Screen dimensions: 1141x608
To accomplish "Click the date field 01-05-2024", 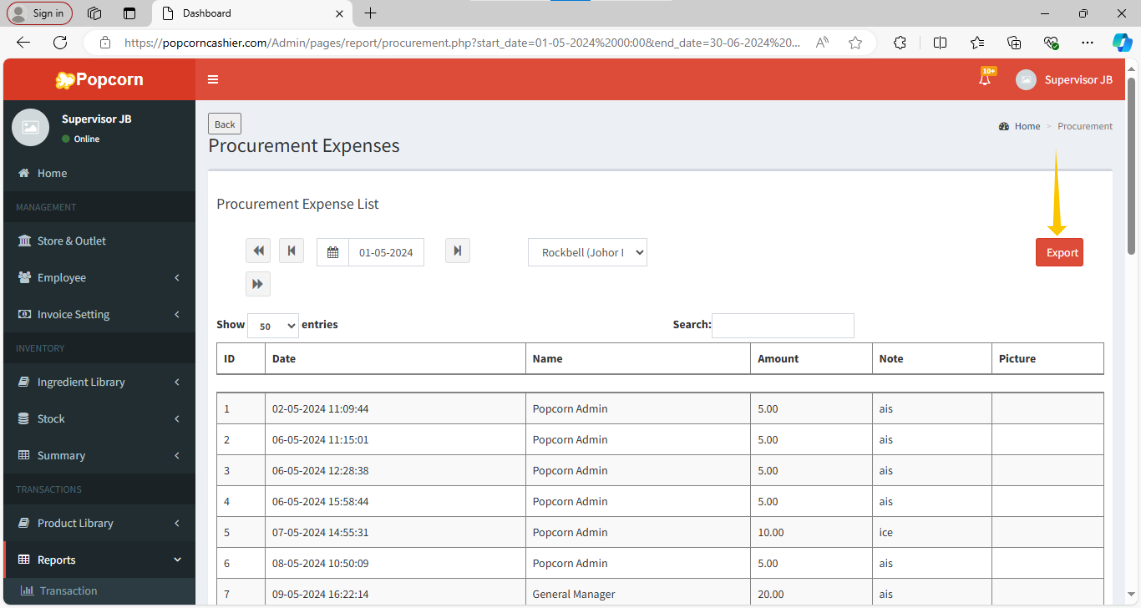I will point(386,252).
